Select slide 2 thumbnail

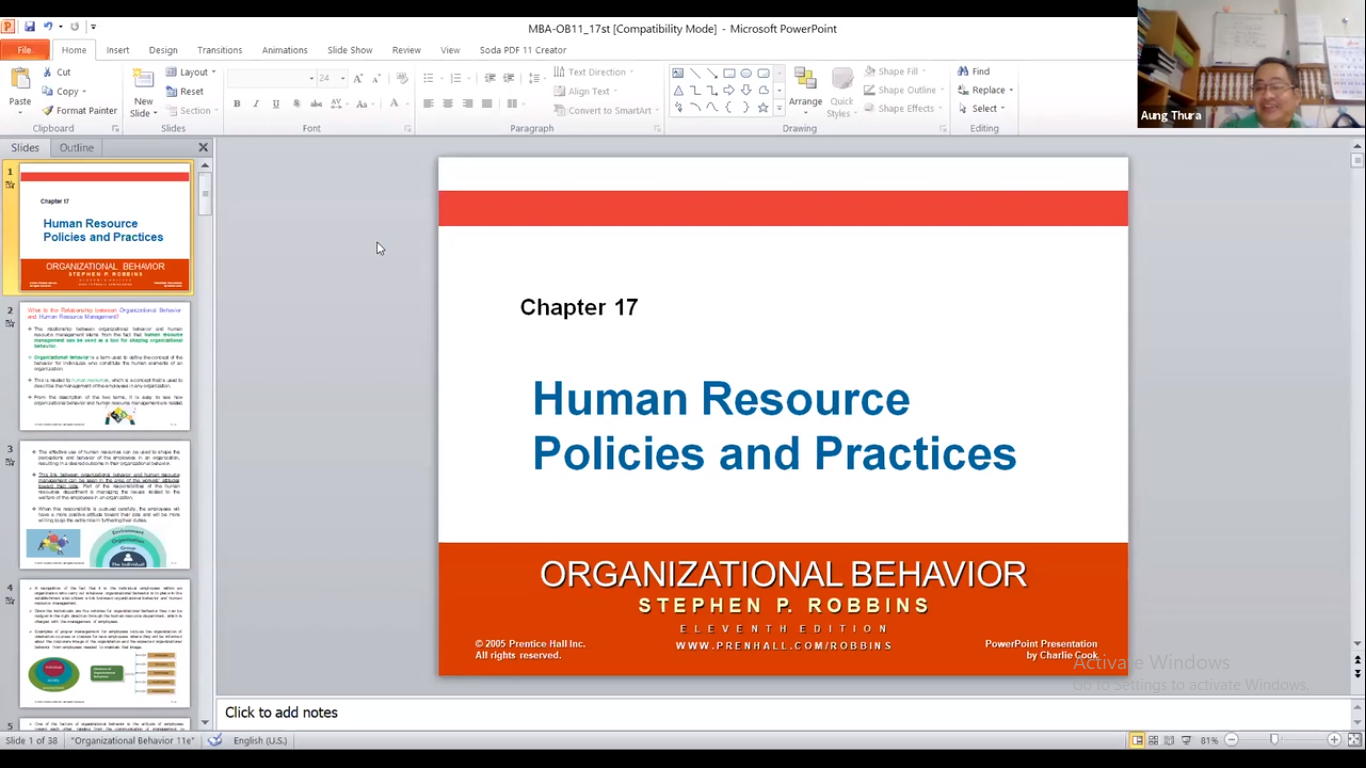click(x=104, y=366)
